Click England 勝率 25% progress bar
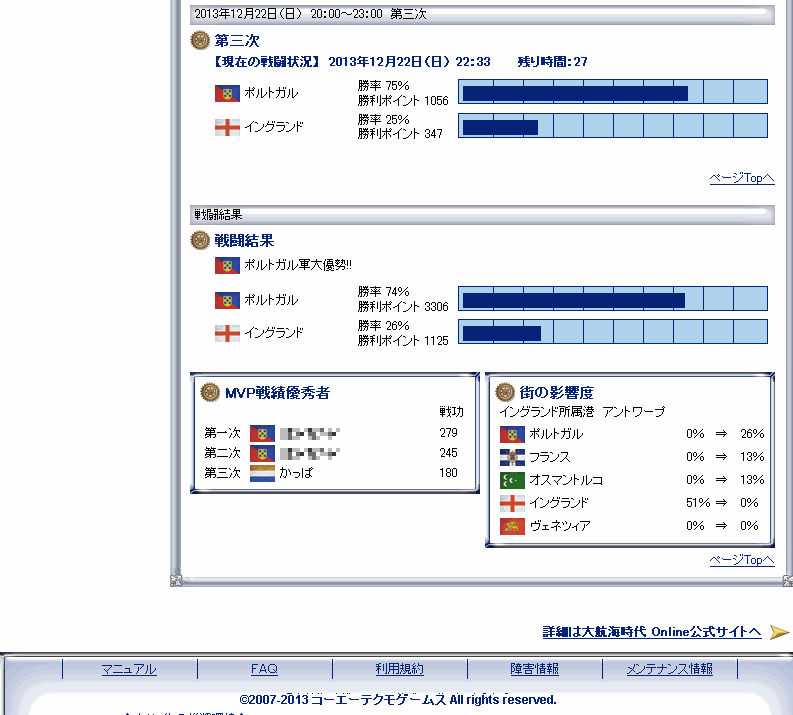Viewport: 793px width, 715px height. pos(613,125)
